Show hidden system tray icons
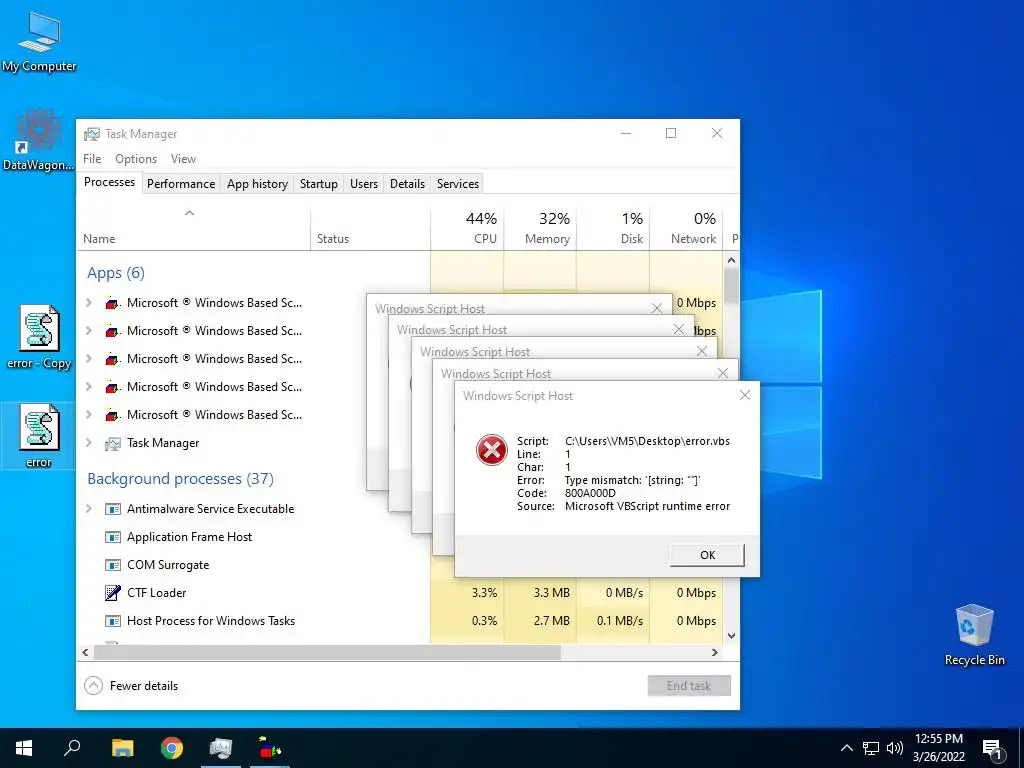 click(846, 748)
